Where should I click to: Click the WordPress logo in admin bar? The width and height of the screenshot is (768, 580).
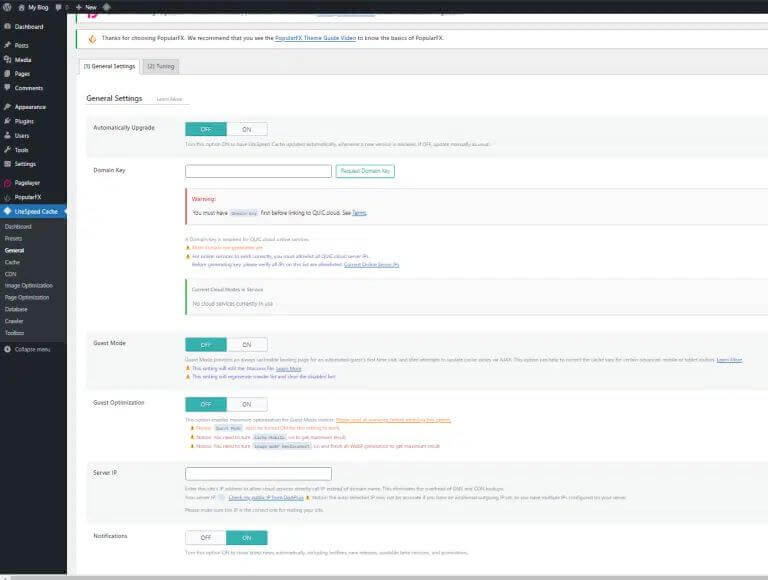click(8, 6)
